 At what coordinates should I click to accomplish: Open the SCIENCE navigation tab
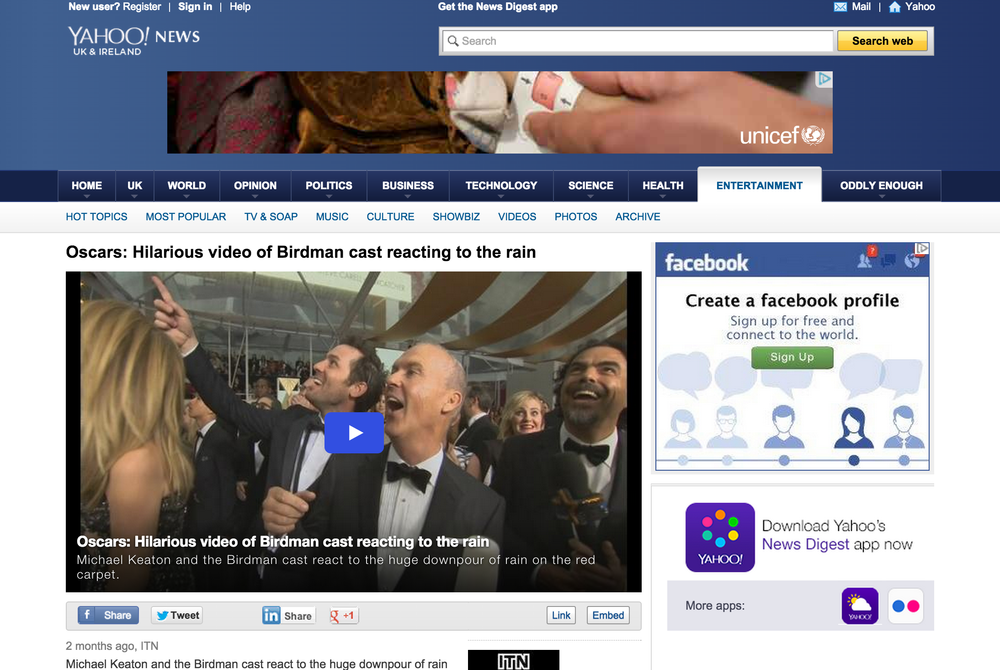pos(591,186)
